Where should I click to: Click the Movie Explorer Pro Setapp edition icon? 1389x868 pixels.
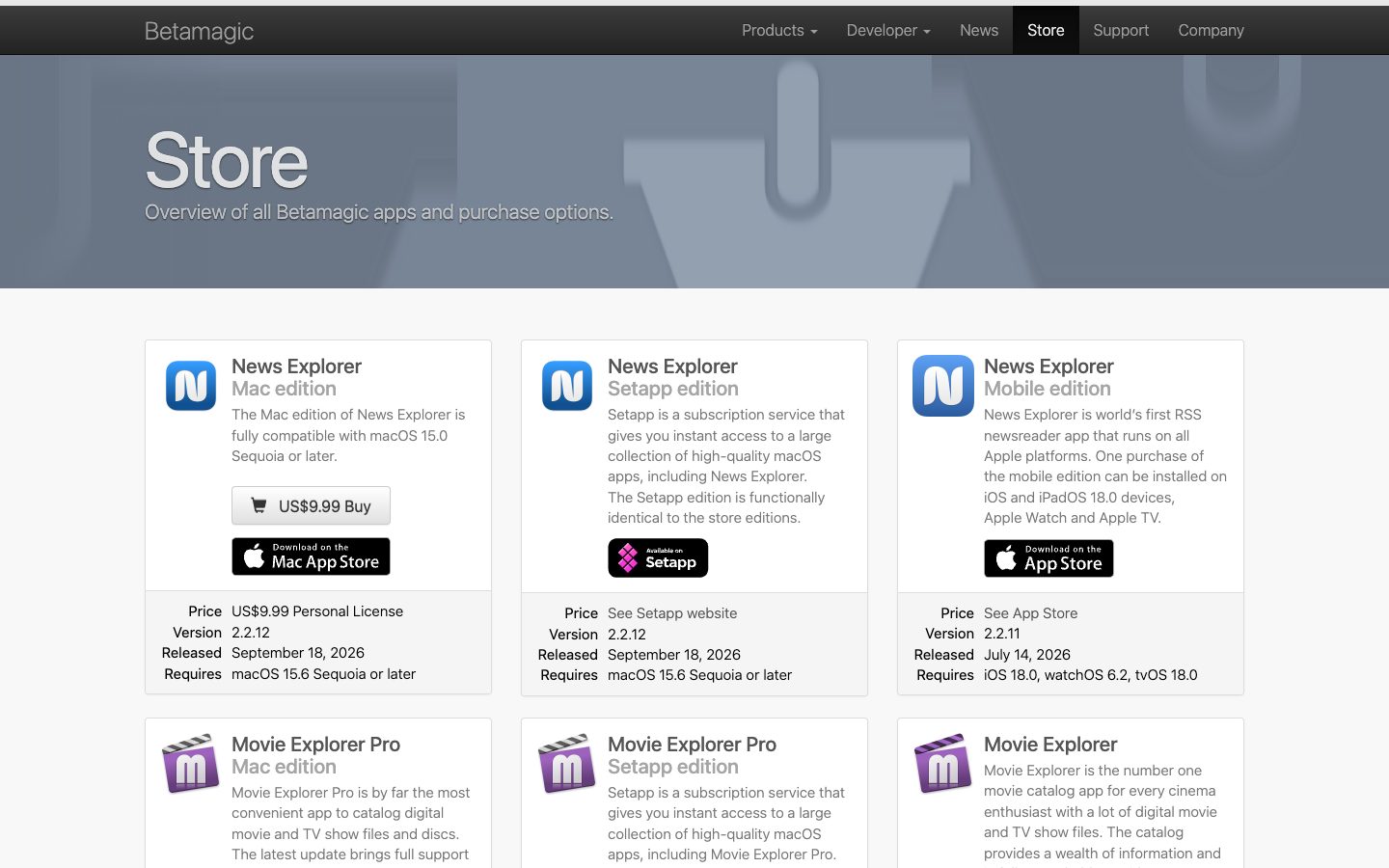pyautogui.click(x=567, y=764)
